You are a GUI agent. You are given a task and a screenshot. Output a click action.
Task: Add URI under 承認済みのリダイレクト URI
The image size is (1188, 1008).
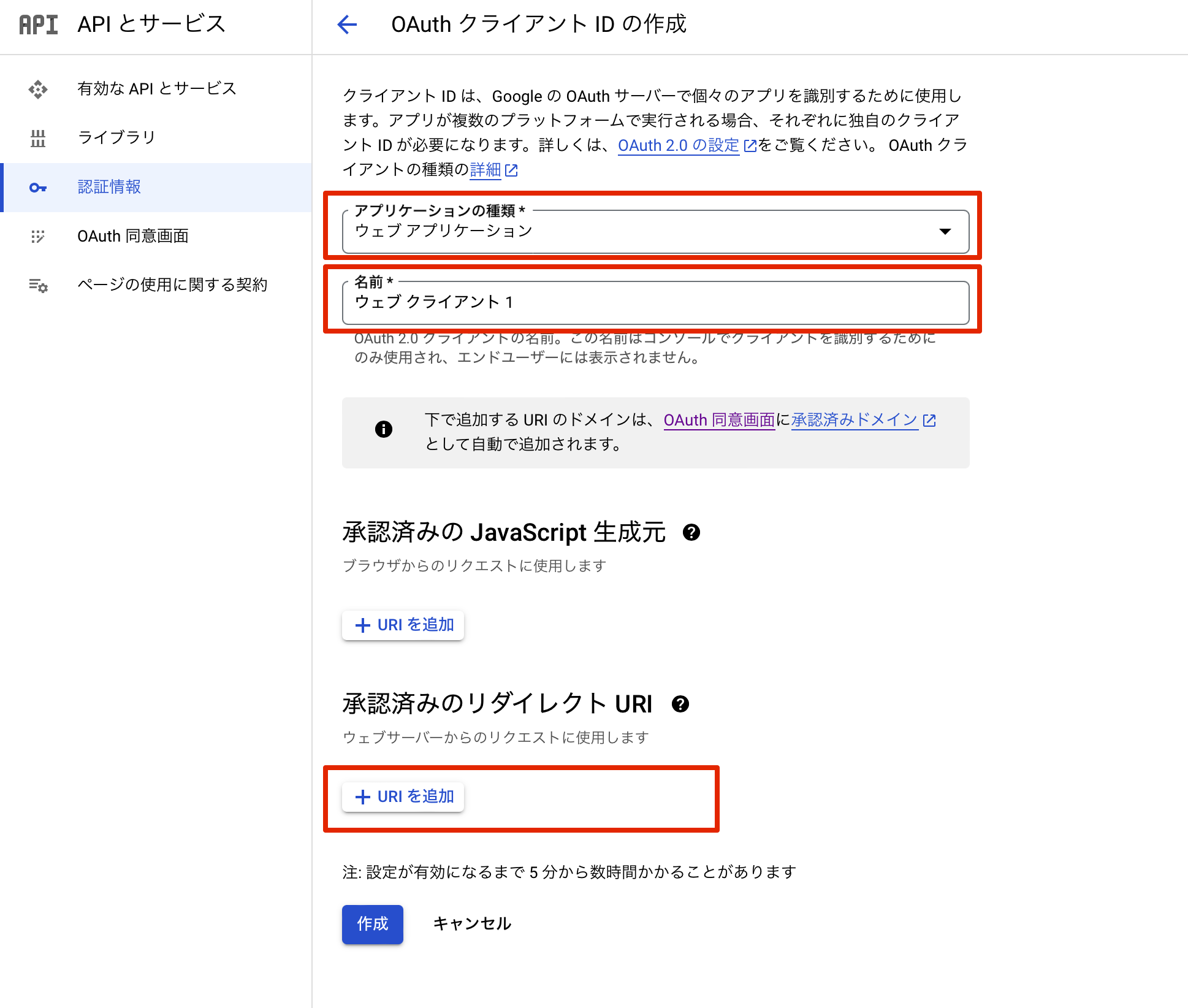coord(403,796)
